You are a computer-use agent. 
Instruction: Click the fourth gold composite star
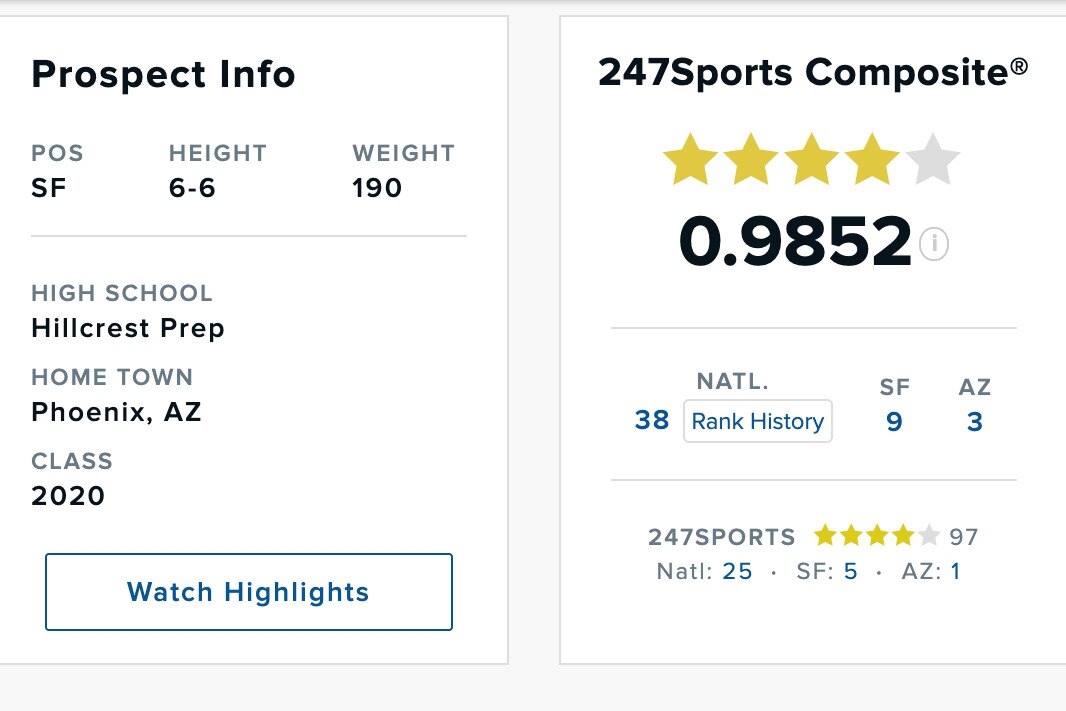pos(873,162)
